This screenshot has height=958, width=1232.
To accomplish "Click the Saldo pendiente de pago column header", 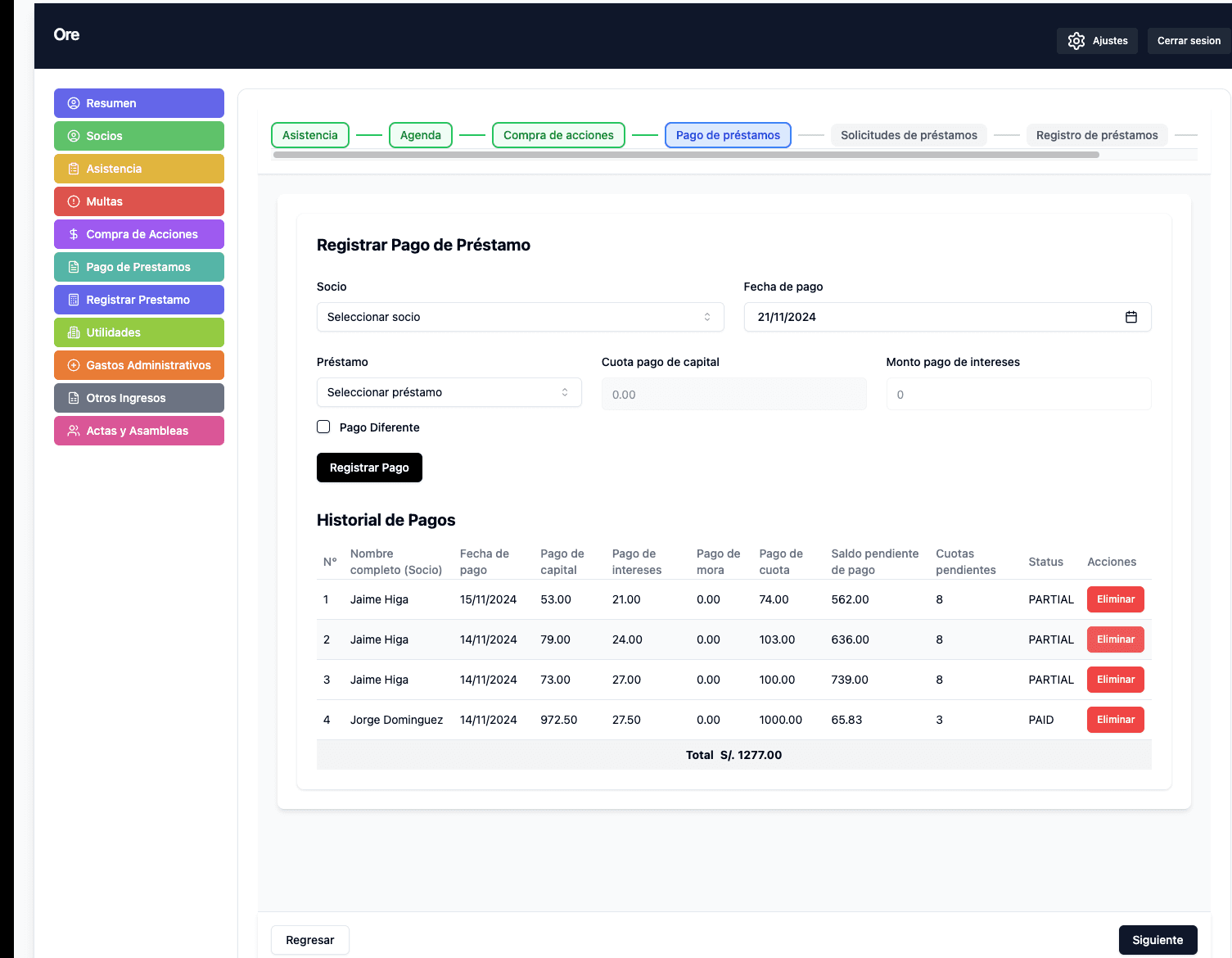I will pyautogui.click(x=874, y=562).
